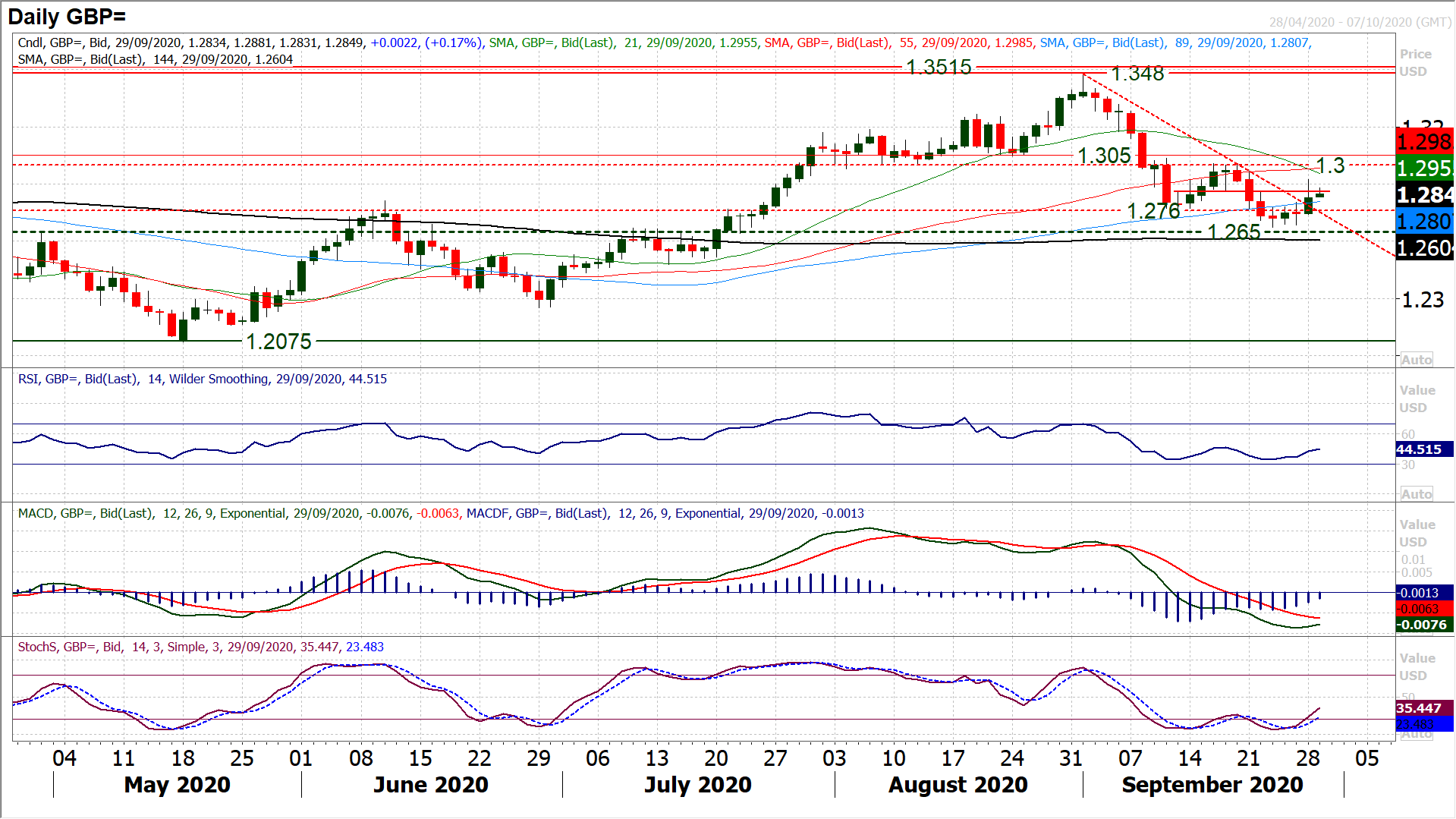Select the green 1.295 price axis tag
1456x819 pixels.
(x=1424, y=169)
